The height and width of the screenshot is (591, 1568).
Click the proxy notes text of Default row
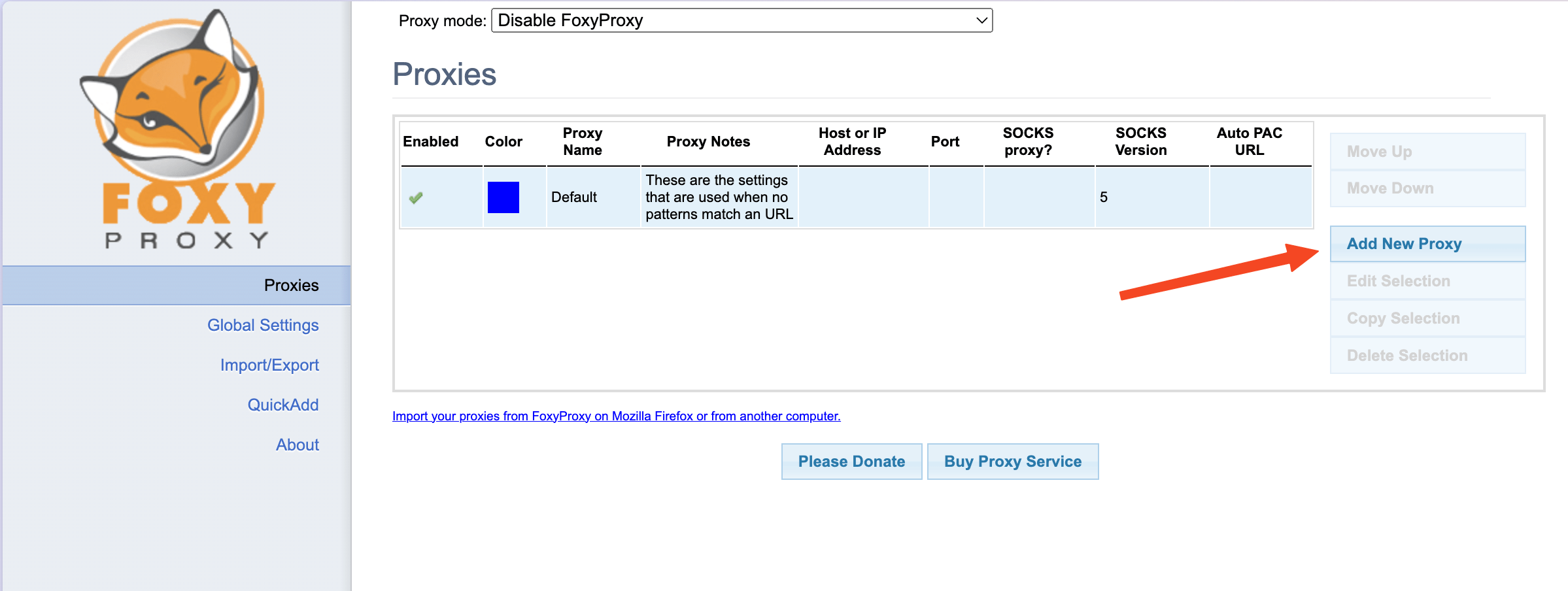pyautogui.click(x=719, y=197)
